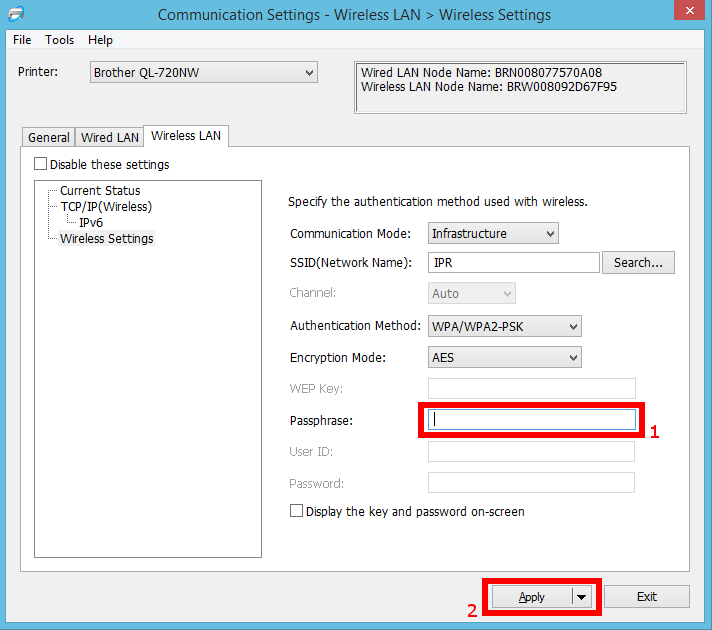The image size is (712, 630).
Task: Switch to the Wired LAN tab
Action: 110,137
